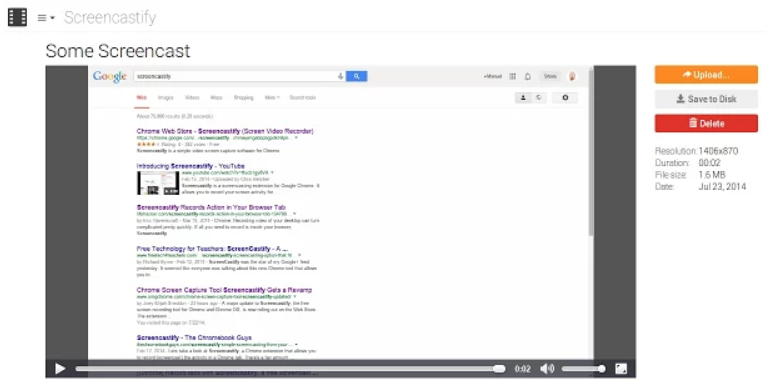This screenshot has height=386, width=766.
Task: Click the Screencastify film strip logo
Action: [18, 18]
